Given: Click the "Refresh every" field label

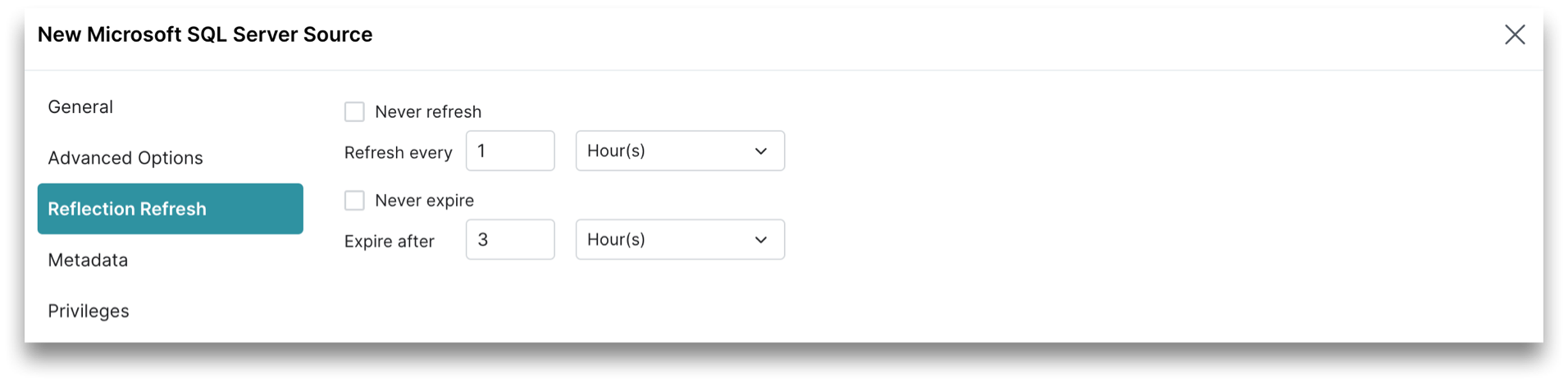Looking at the screenshot, I should [x=398, y=153].
